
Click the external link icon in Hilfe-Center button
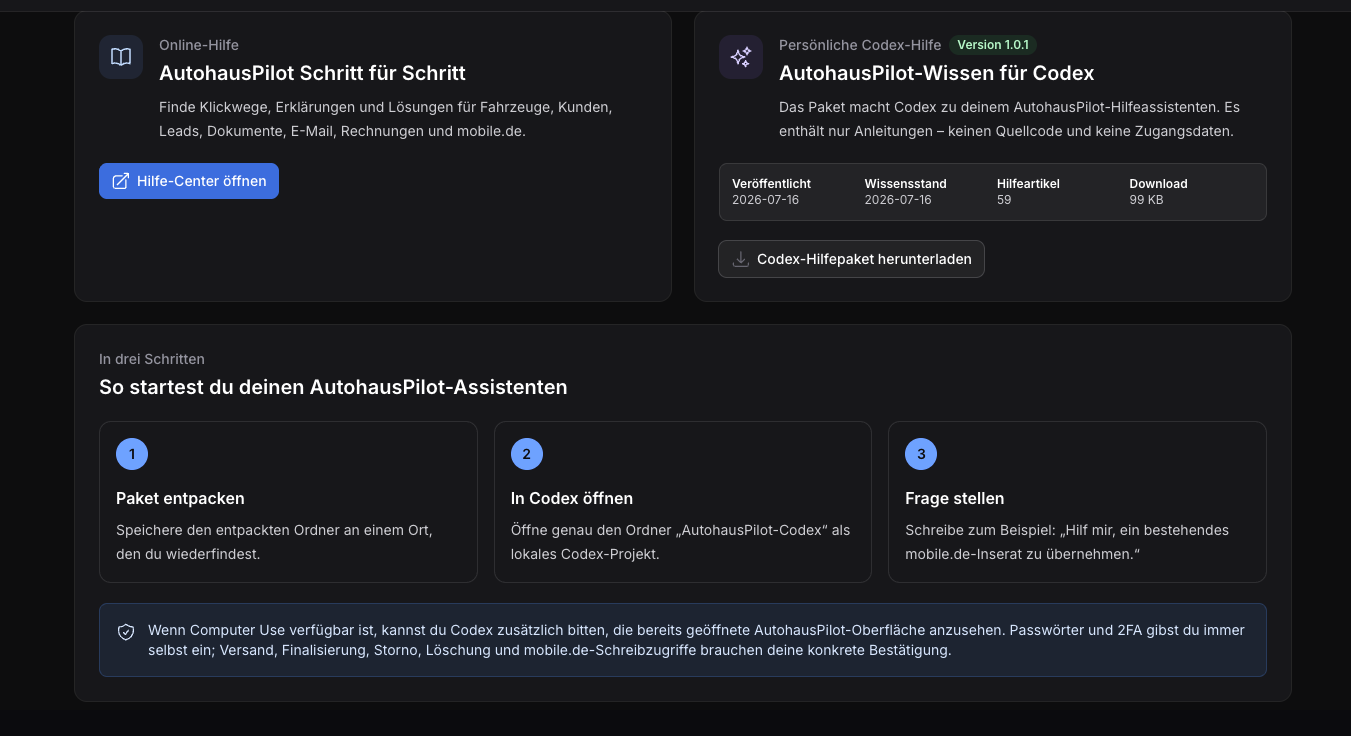coord(121,181)
